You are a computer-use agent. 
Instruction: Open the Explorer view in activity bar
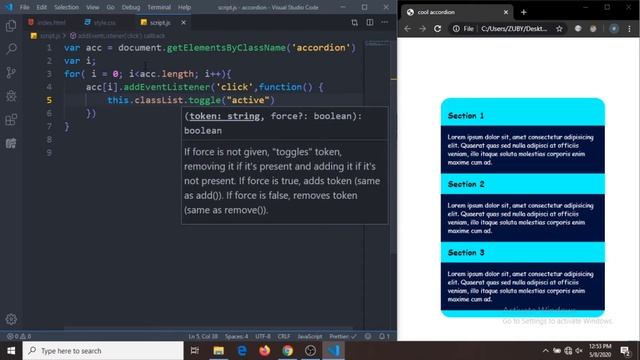11,26
